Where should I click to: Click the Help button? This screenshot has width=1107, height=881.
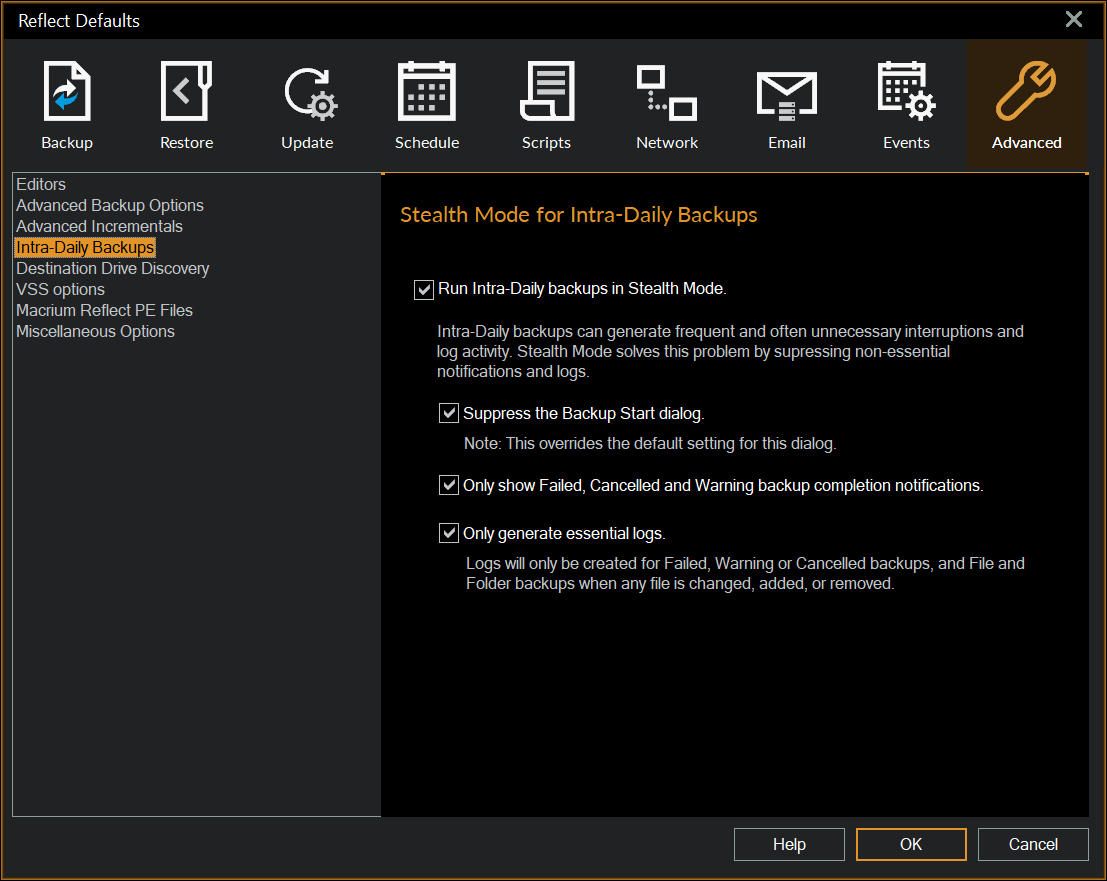tap(789, 844)
